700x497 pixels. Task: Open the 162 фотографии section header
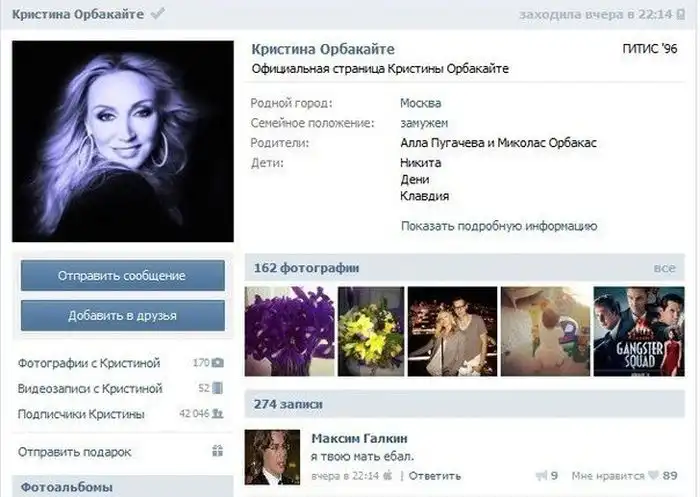(306, 268)
